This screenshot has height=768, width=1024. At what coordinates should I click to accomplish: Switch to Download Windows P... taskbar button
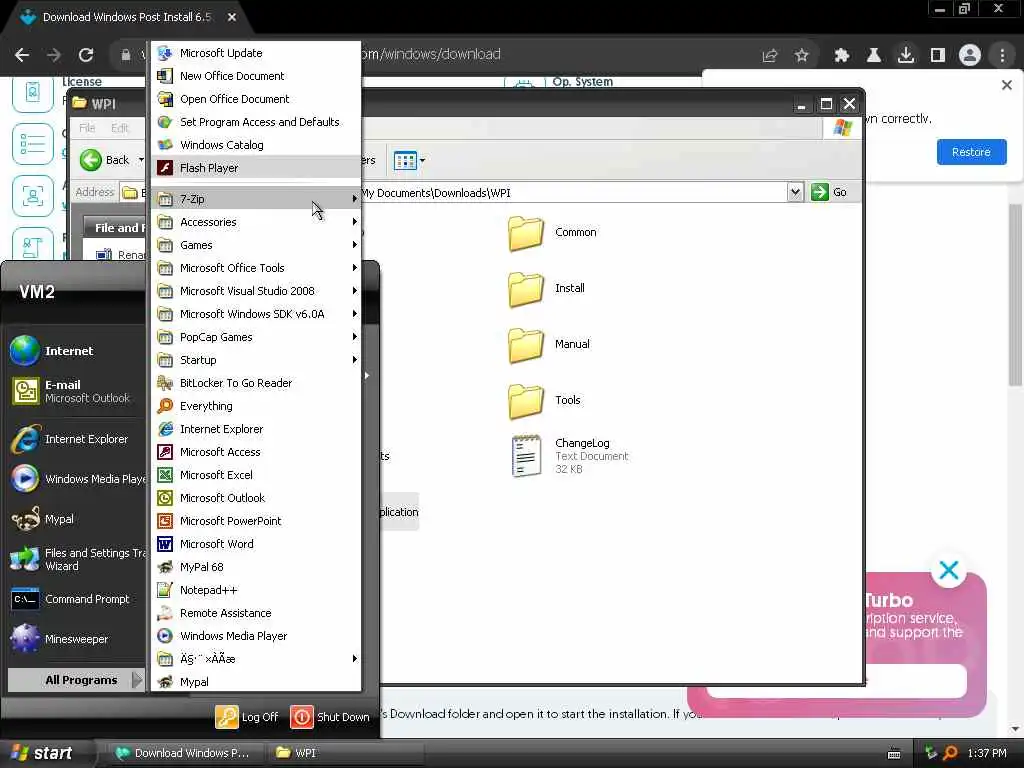point(188,753)
